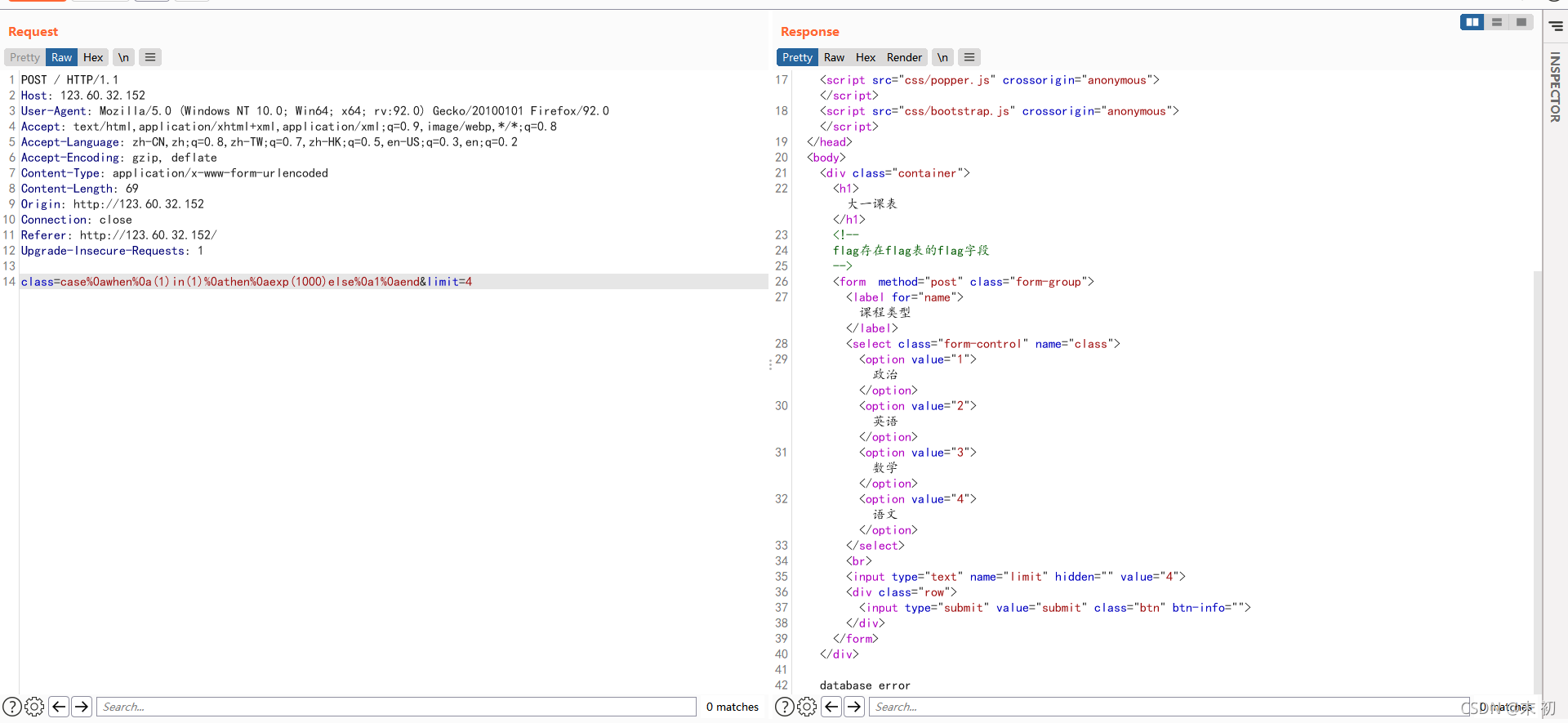Click the flag table comment line
Screen dimensions: 1568x723
[911, 251]
